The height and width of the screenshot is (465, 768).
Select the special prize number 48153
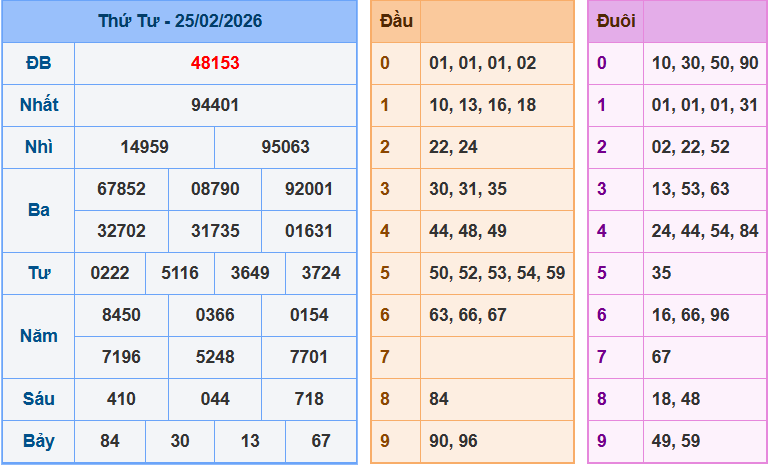click(215, 63)
